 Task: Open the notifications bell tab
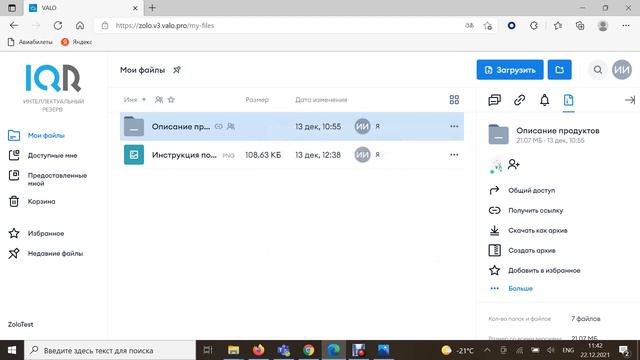544,100
